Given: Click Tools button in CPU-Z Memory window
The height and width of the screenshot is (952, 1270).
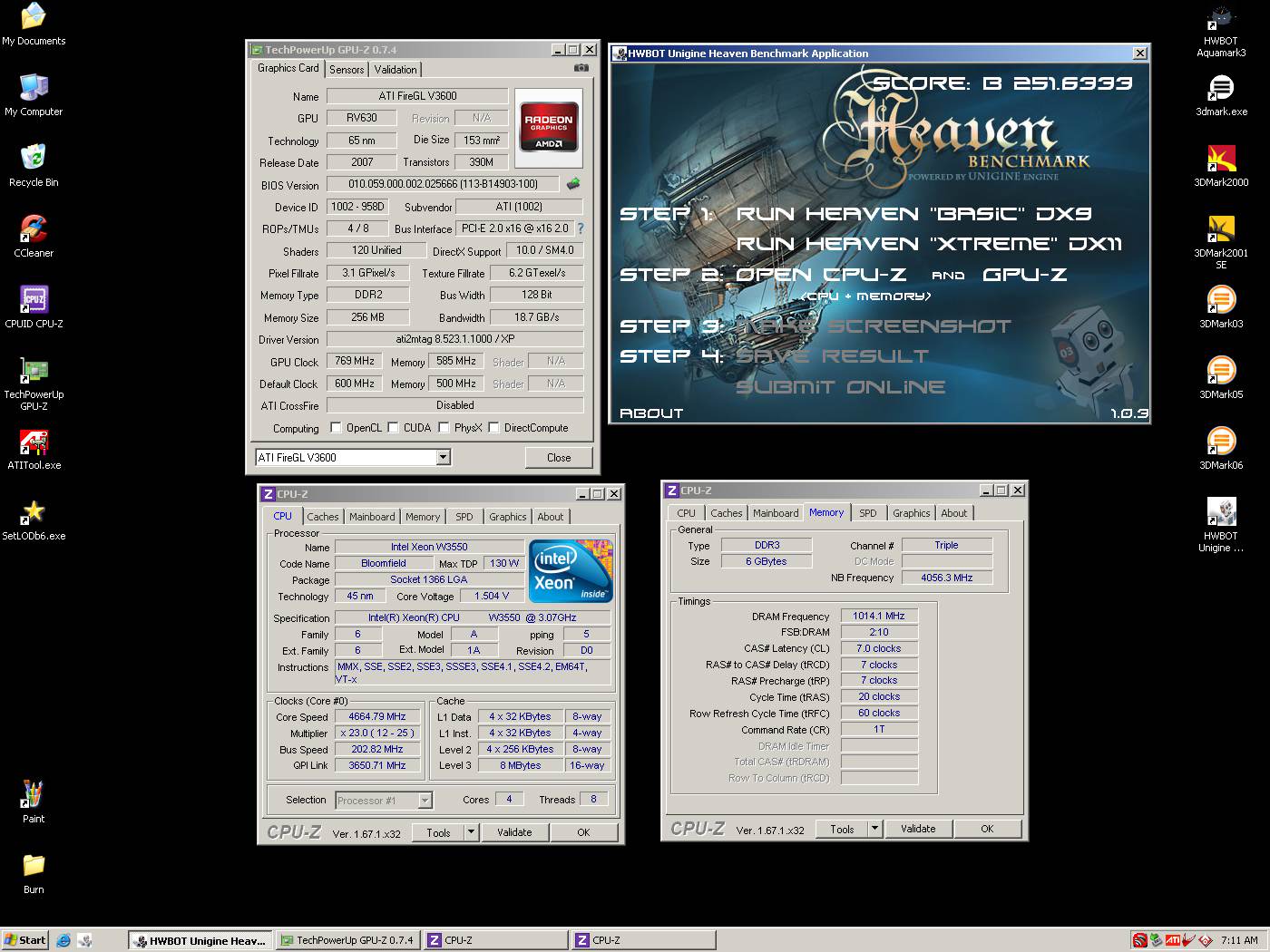Looking at the screenshot, I should click(842, 829).
